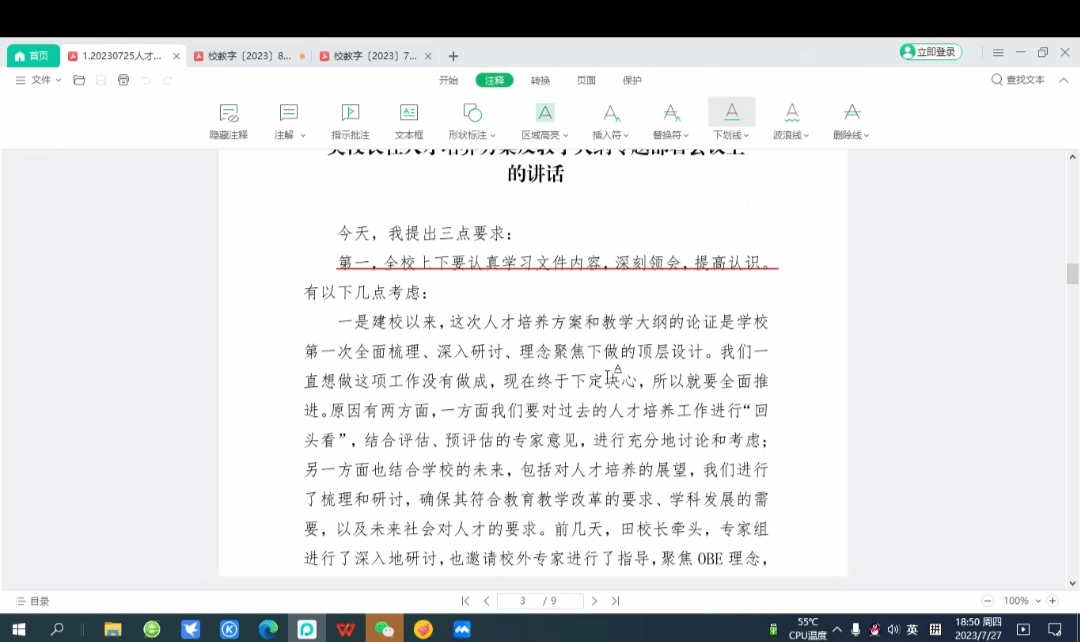Click the 立即登录 login button

pyautogui.click(x=930, y=52)
